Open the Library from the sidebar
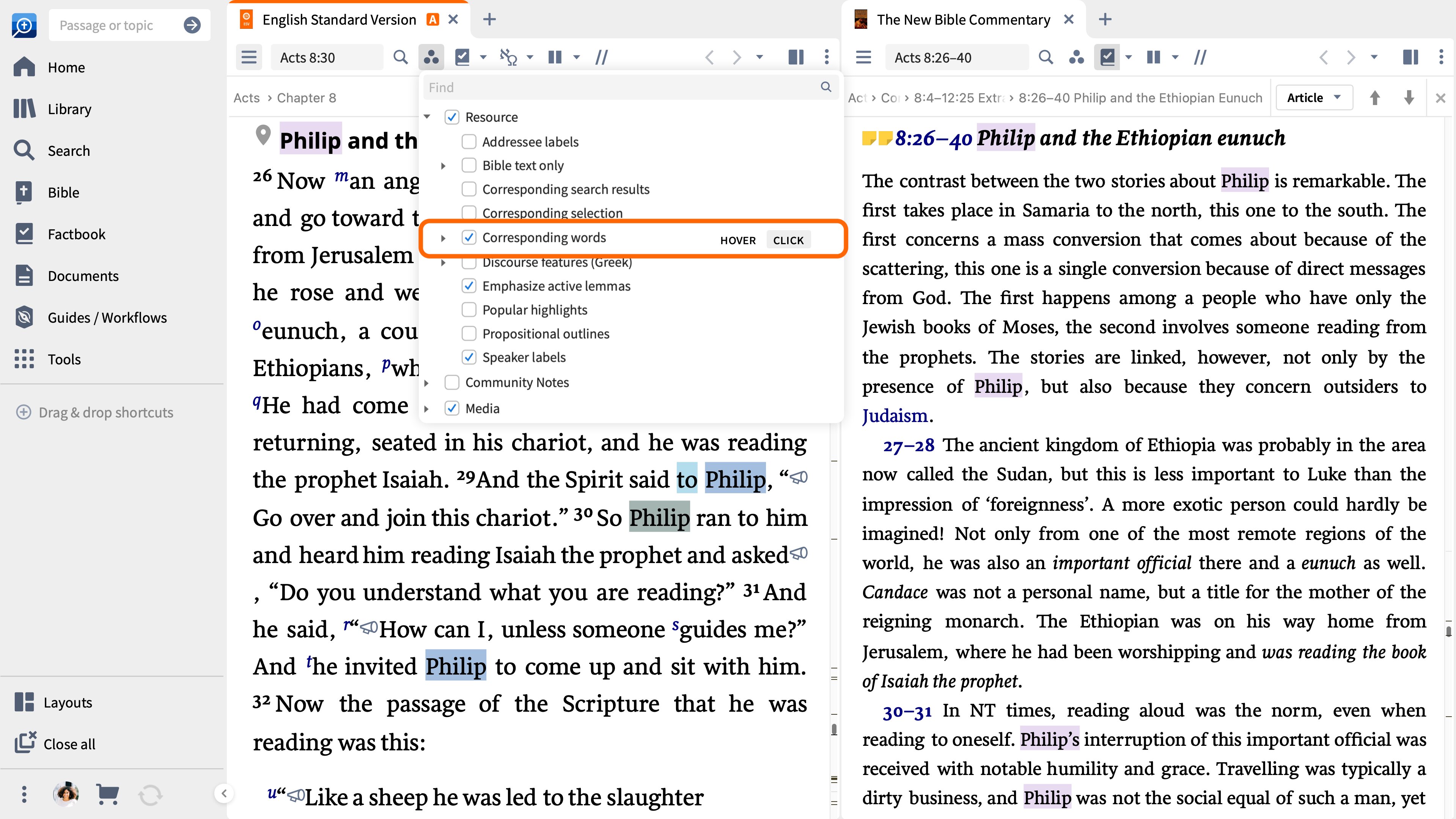 [x=69, y=109]
